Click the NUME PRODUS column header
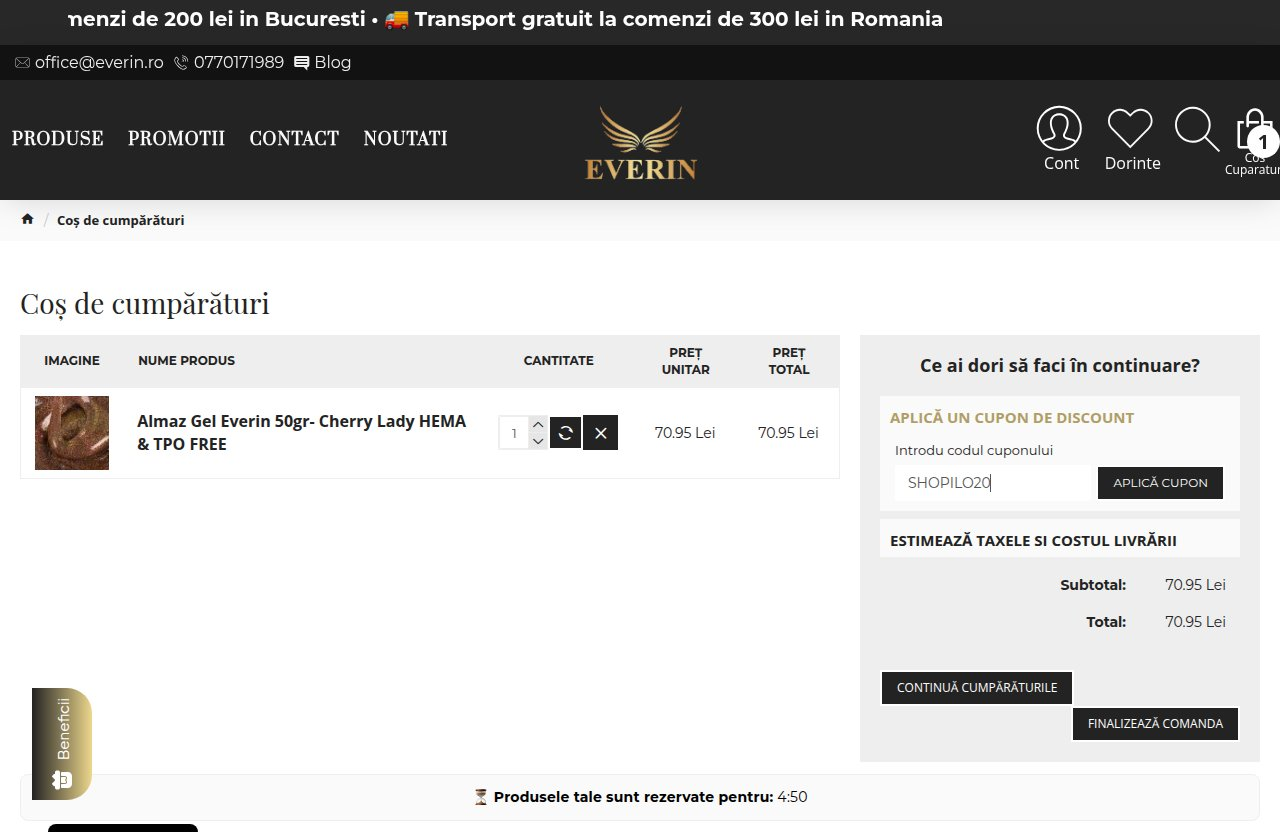 [187, 361]
